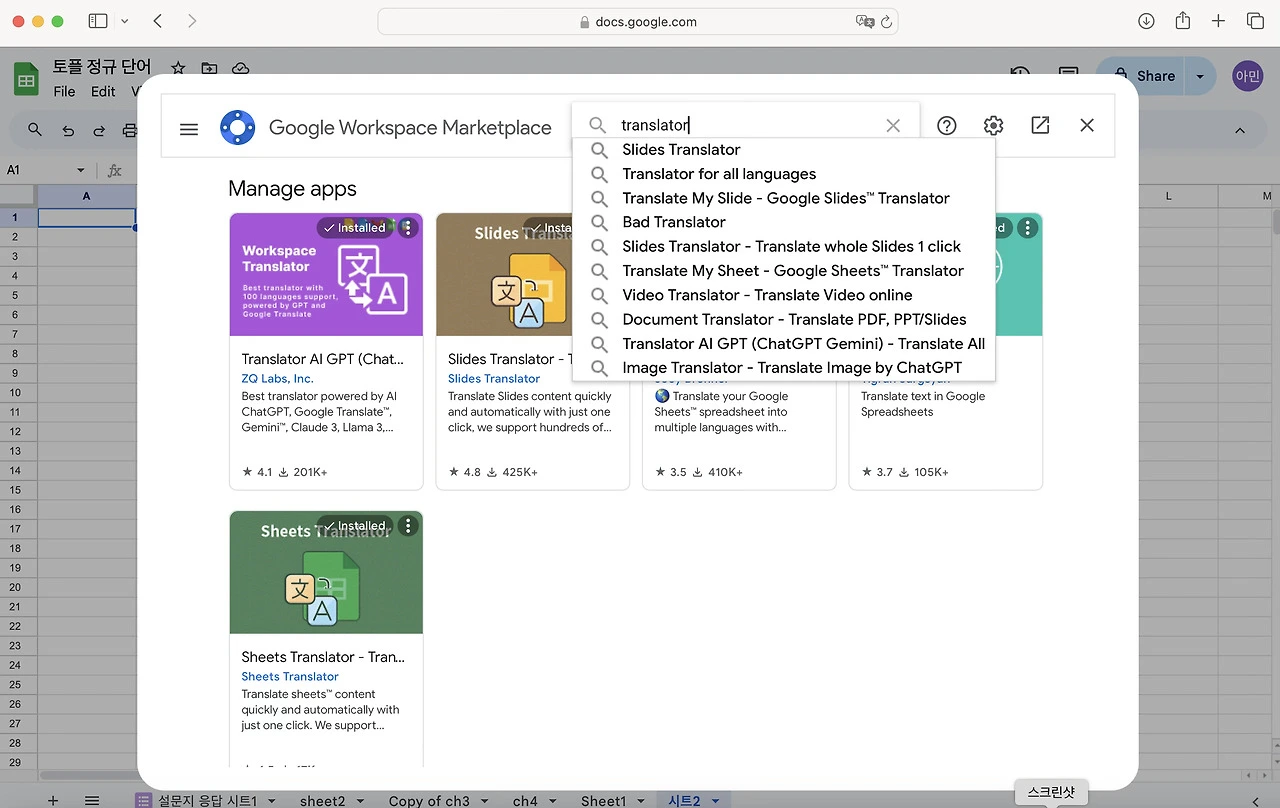Open options menu on Sheets Translator card
Viewport: 1280px width, 808px height.
(407, 526)
